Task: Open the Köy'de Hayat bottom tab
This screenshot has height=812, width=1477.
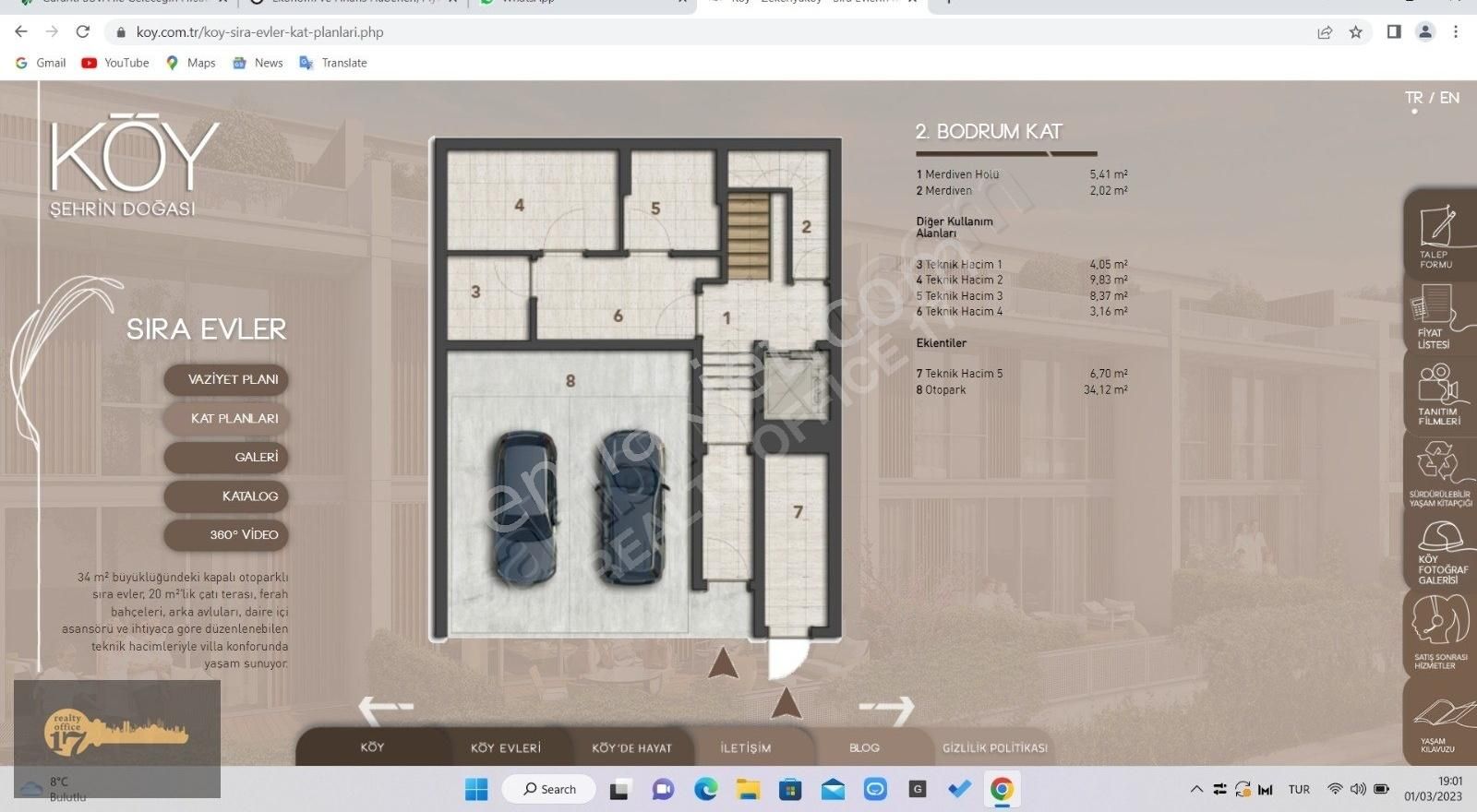Action: [x=632, y=747]
